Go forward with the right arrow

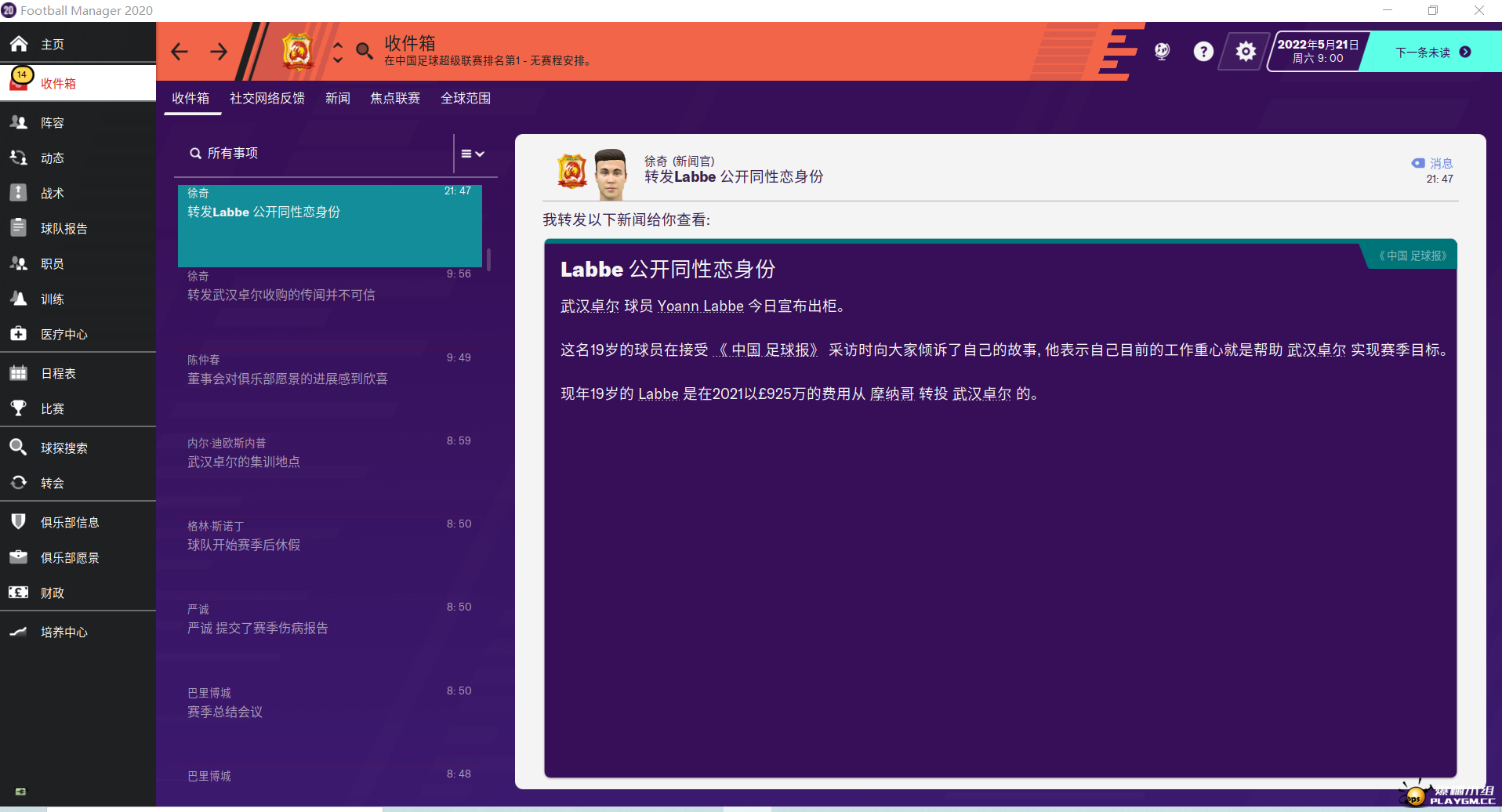click(219, 52)
